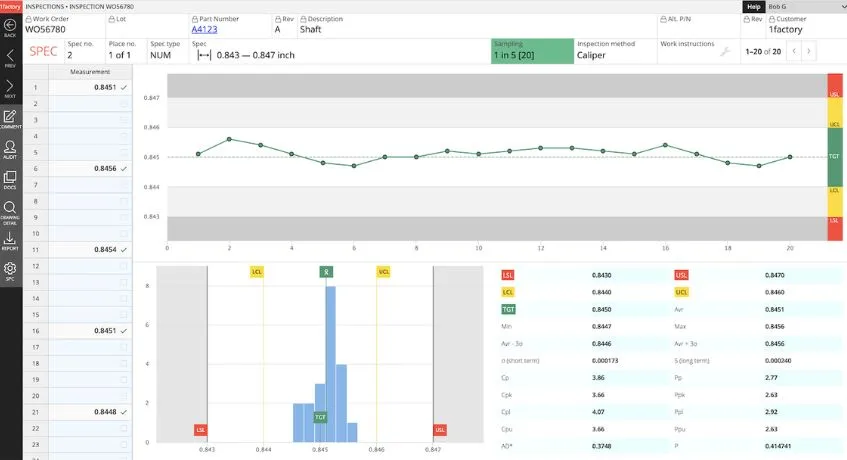Click the tallest histogram bar

[x=331, y=364]
